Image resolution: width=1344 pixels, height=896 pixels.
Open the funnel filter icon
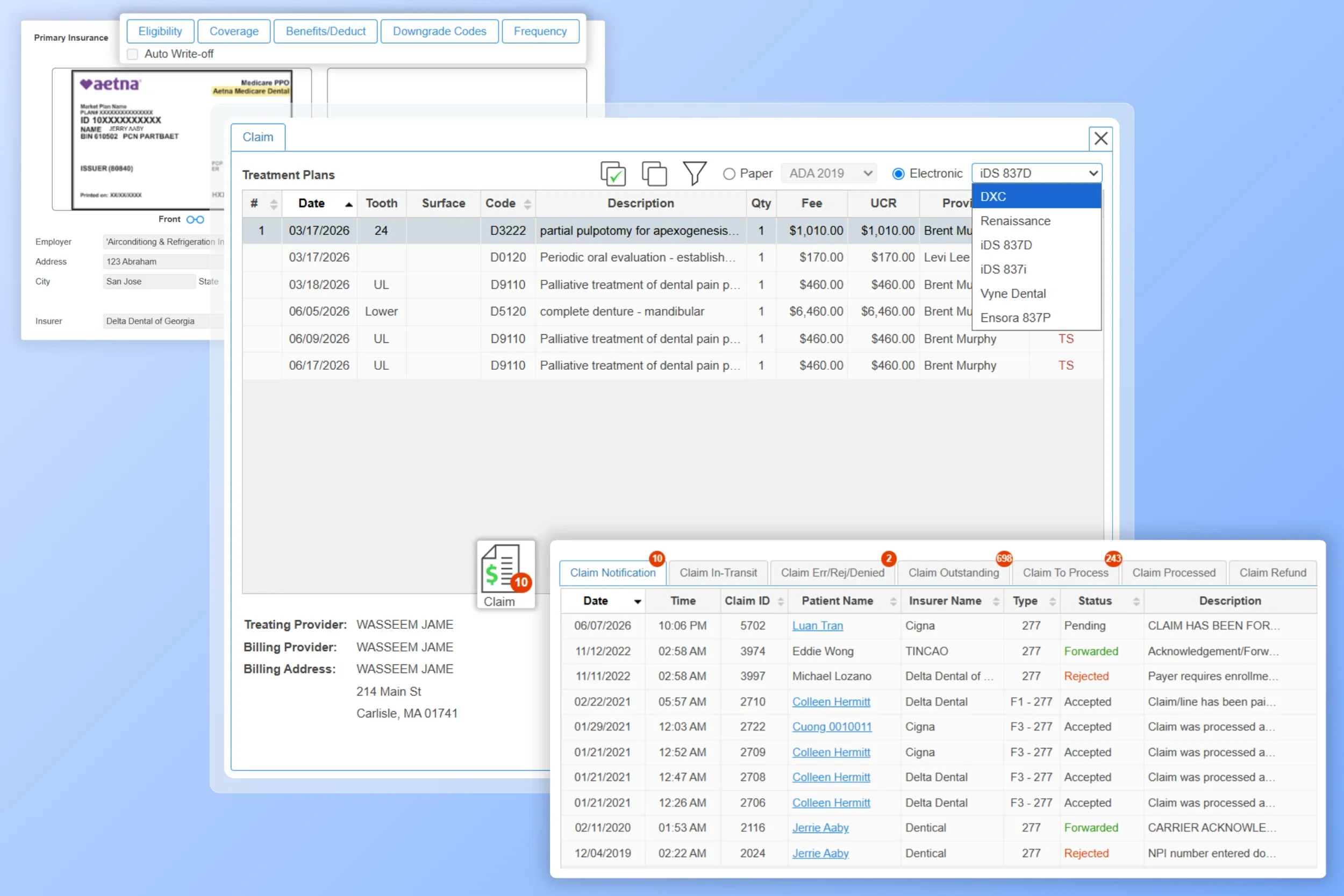point(695,173)
